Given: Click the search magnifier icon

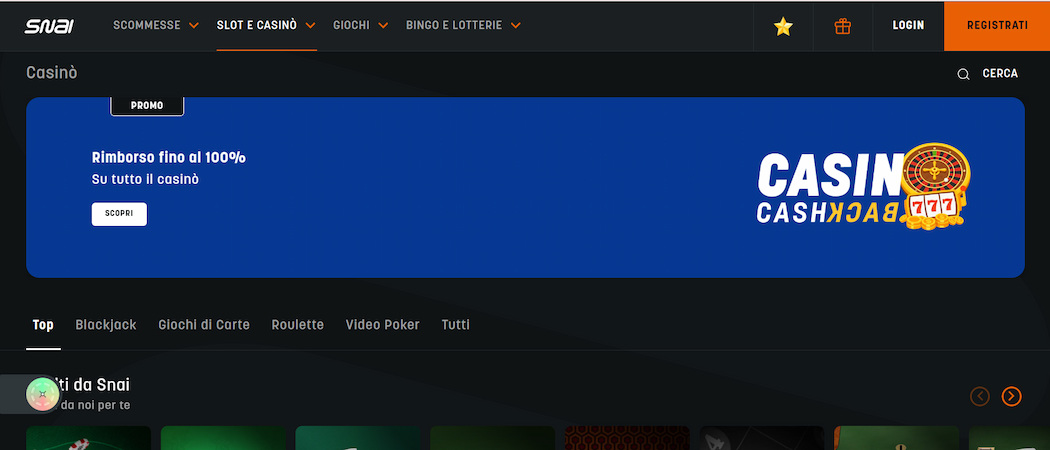Looking at the screenshot, I should (x=963, y=74).
